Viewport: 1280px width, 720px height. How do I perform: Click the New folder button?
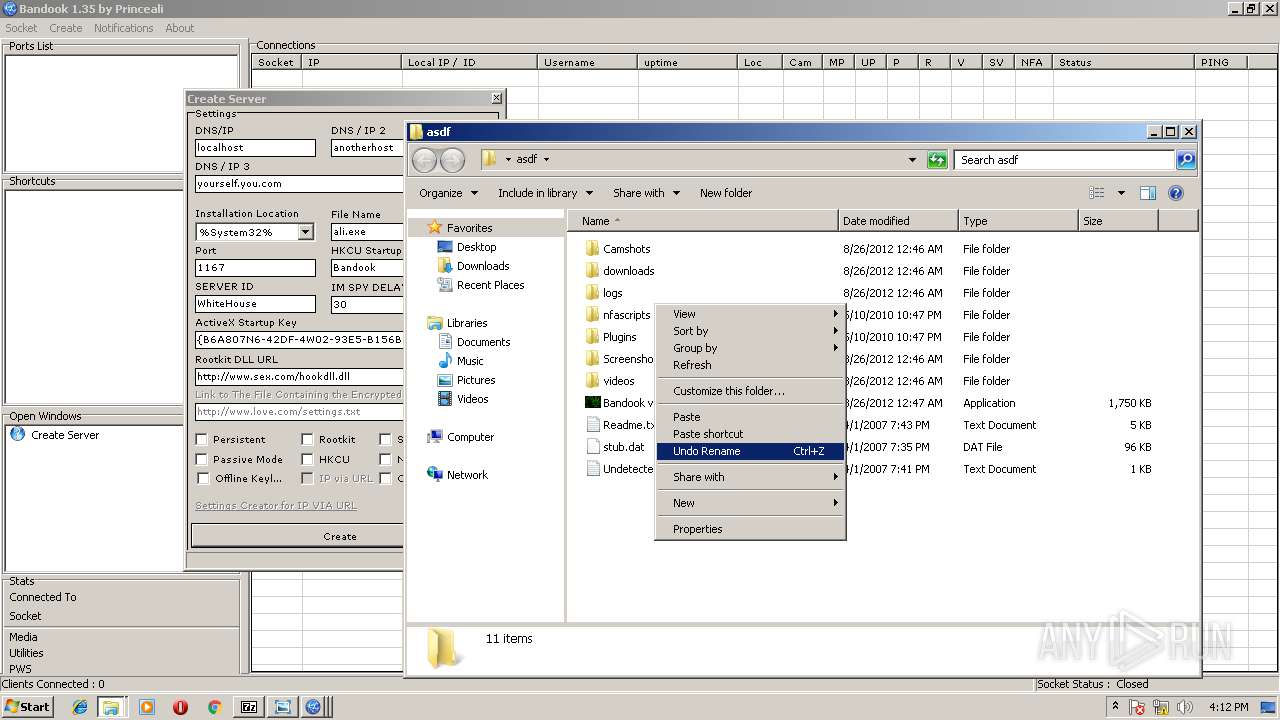[x=726, y=193]
